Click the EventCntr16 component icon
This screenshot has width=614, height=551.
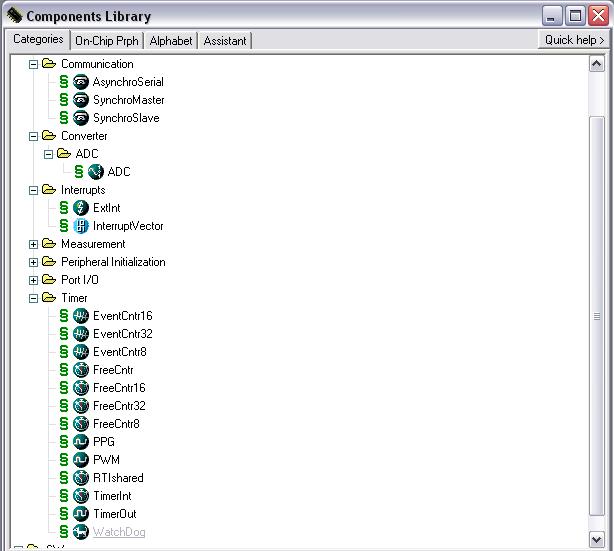tap(81, 316)
